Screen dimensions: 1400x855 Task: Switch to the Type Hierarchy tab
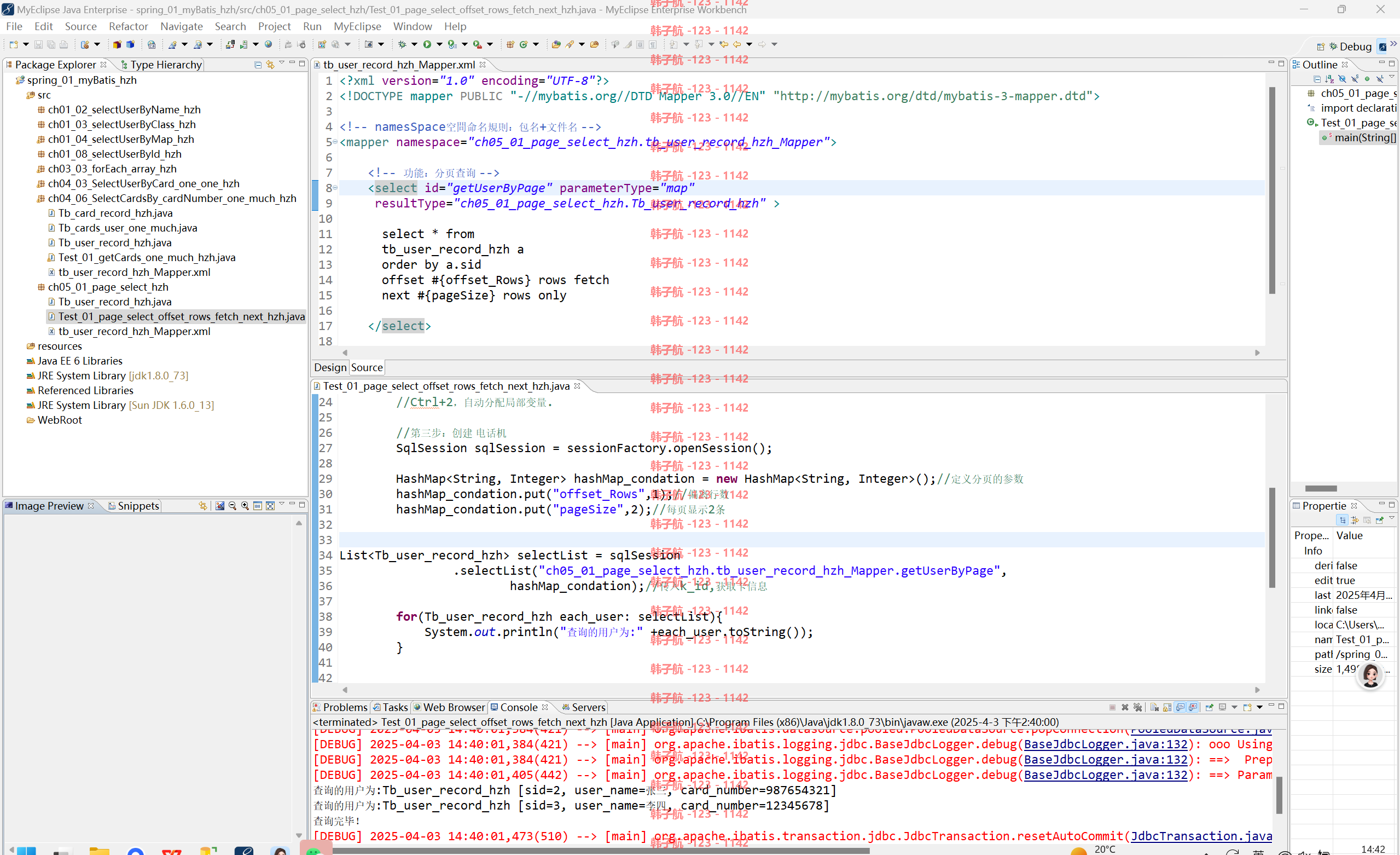coord(161,65)
